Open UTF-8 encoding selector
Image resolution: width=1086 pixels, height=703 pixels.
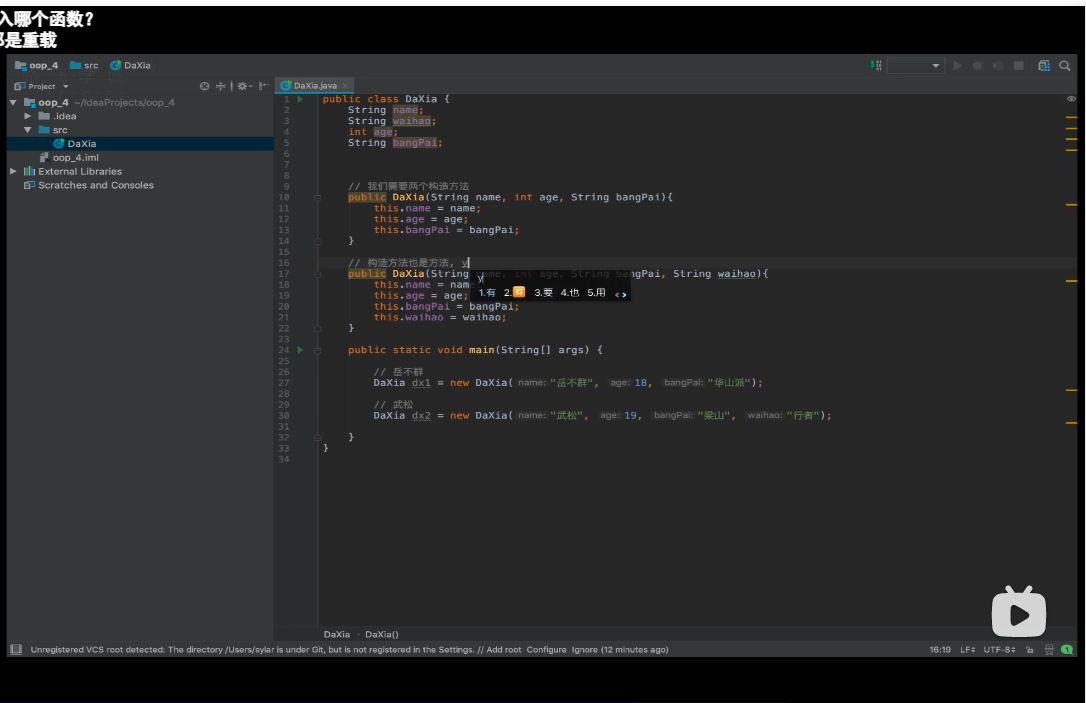(999, 650)
